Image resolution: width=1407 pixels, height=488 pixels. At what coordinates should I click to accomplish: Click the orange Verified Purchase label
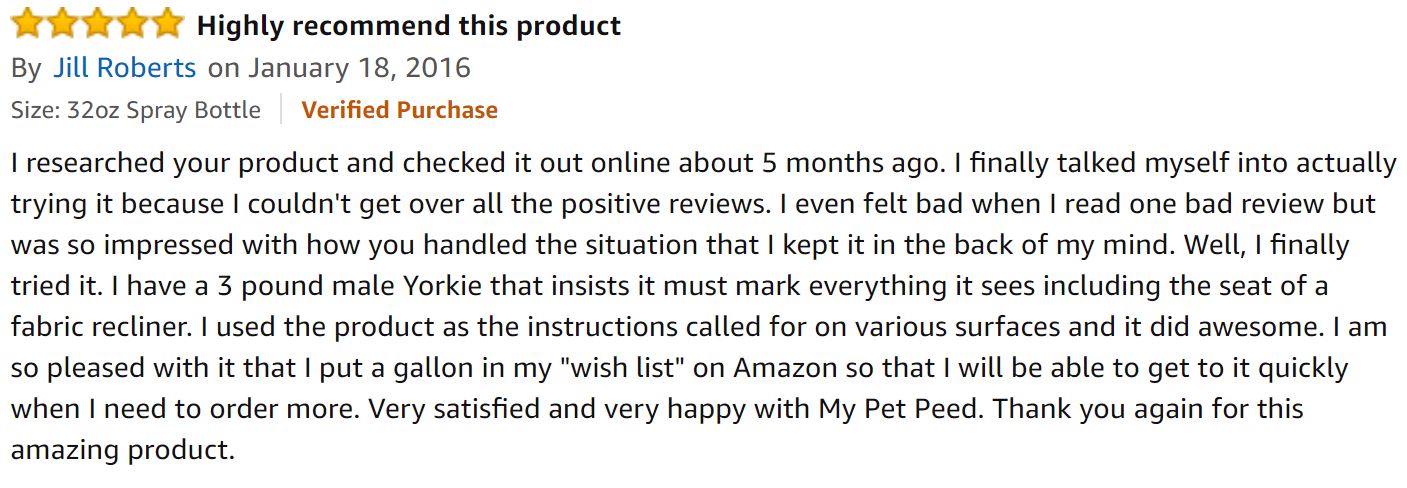(399, 110)
